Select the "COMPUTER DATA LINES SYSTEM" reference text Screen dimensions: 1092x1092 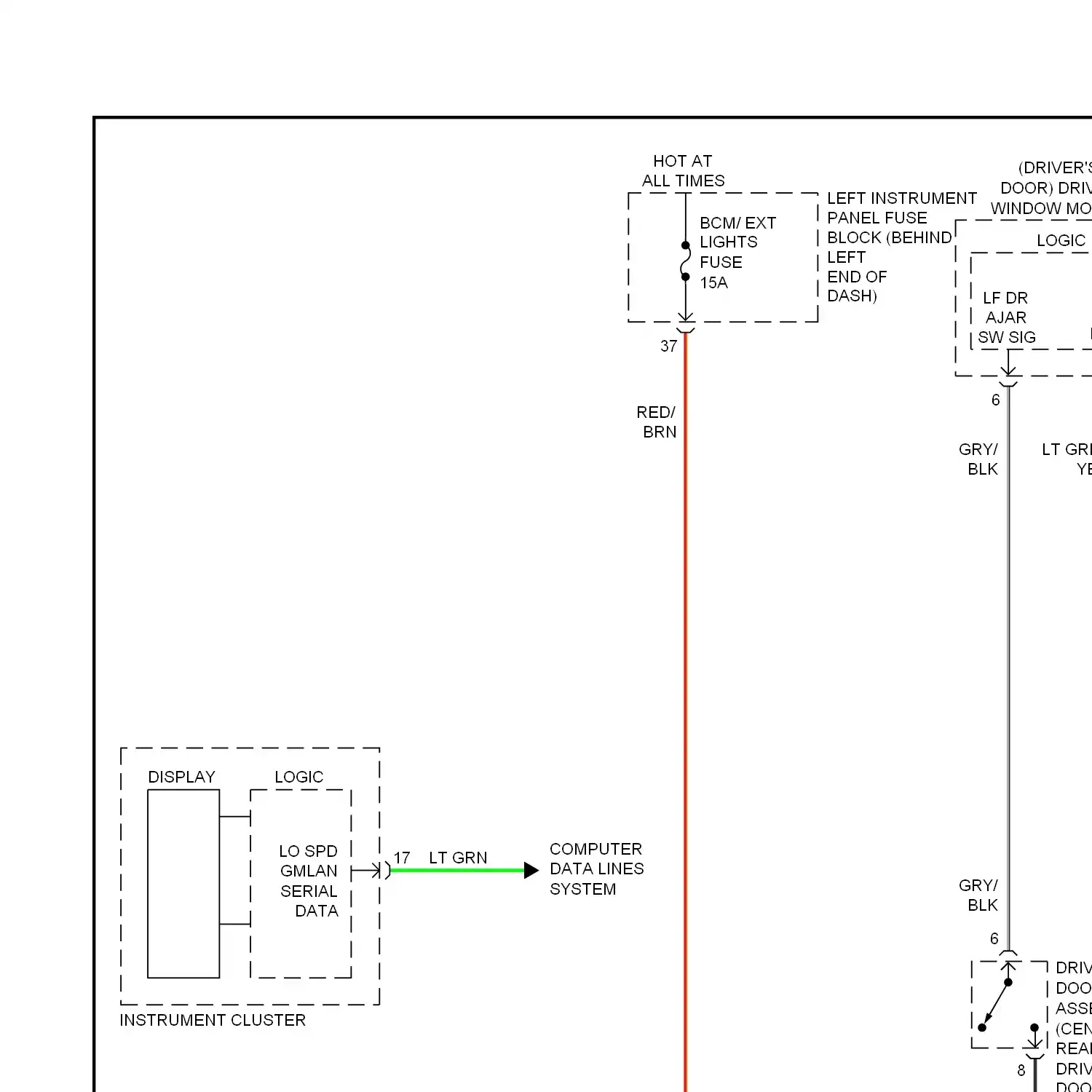(596, 869)
